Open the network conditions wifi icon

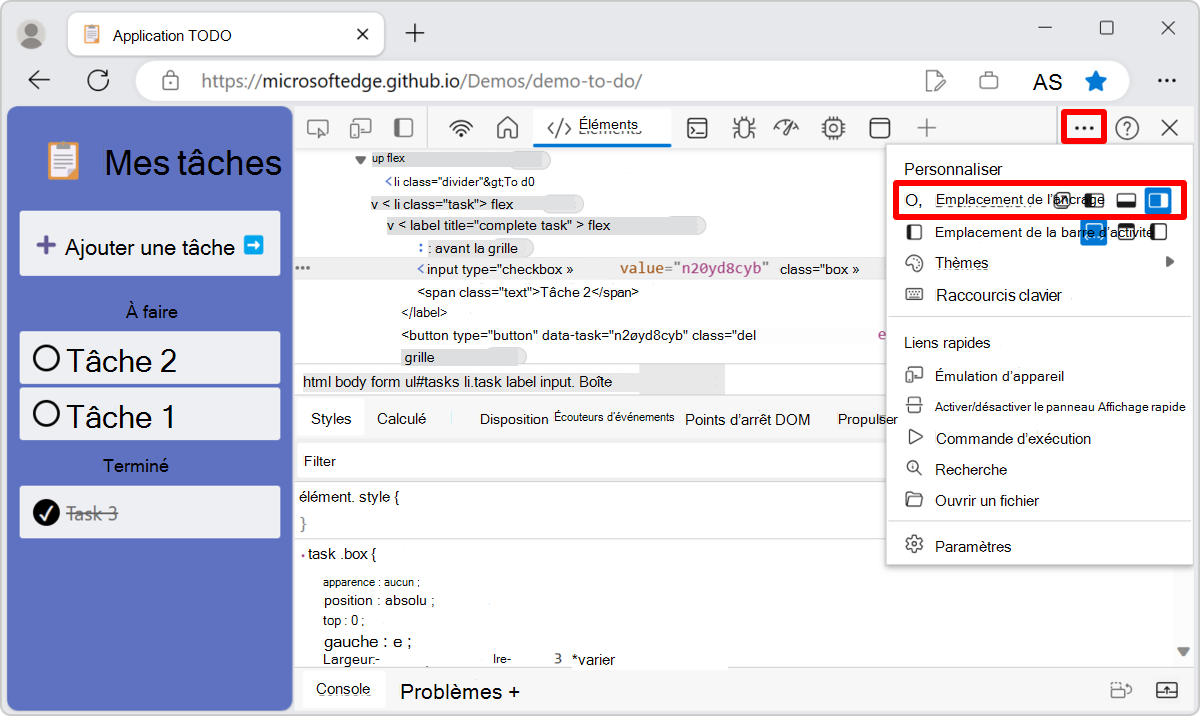[x=459, y=128]
